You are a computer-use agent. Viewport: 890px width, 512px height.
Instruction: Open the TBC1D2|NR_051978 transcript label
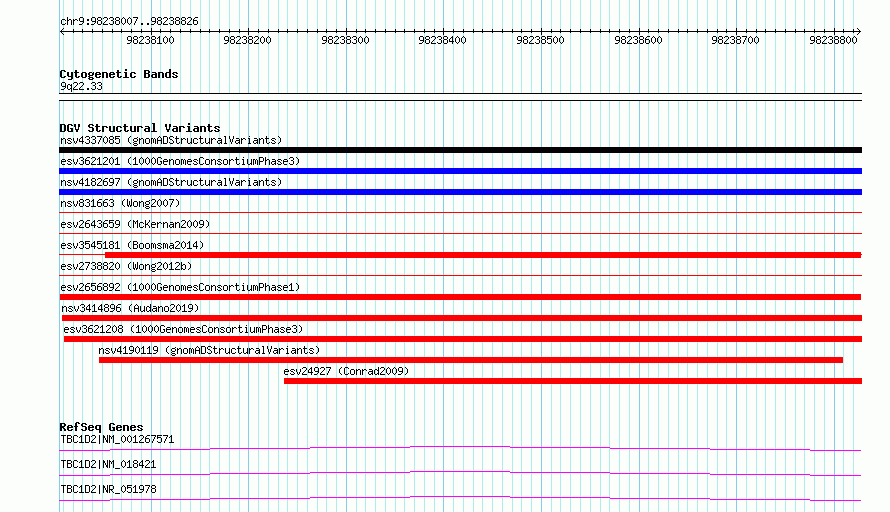(108, 489)
